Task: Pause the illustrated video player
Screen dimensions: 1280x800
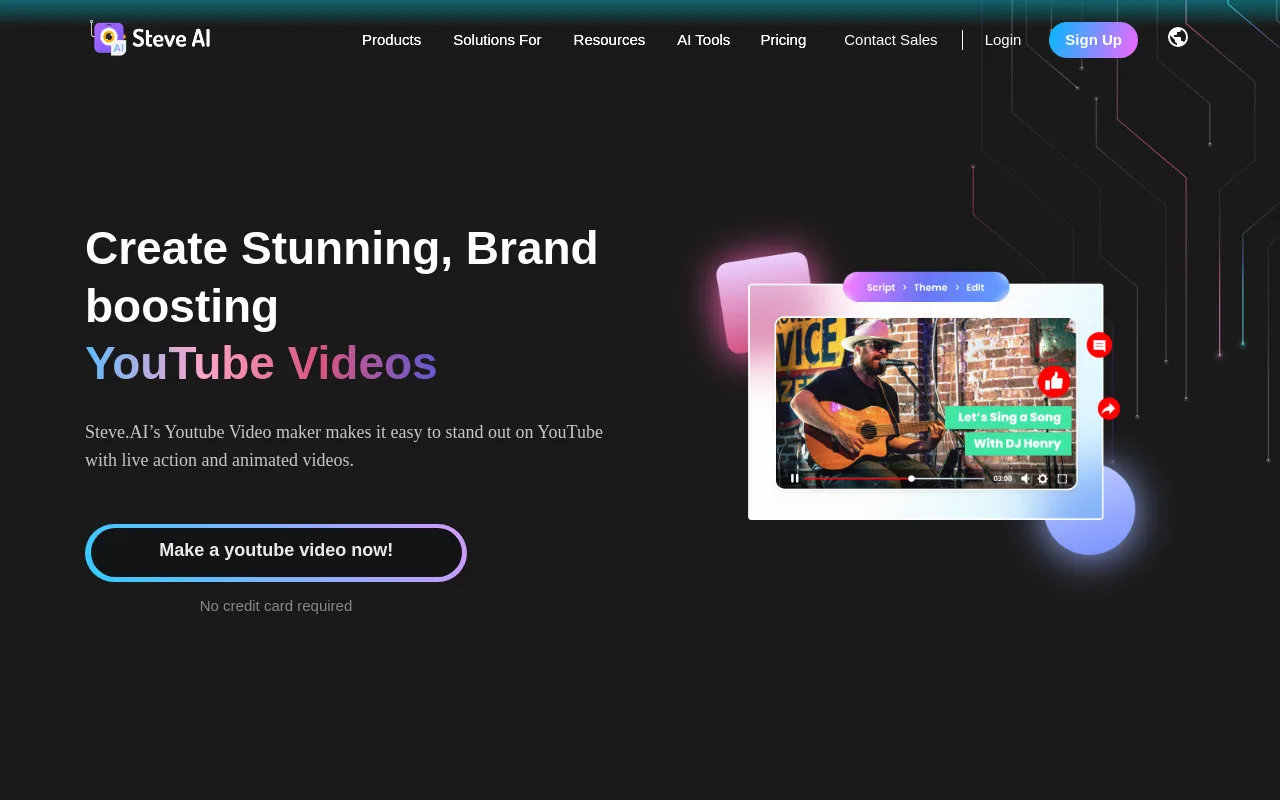Action: (x=795, y=478)
